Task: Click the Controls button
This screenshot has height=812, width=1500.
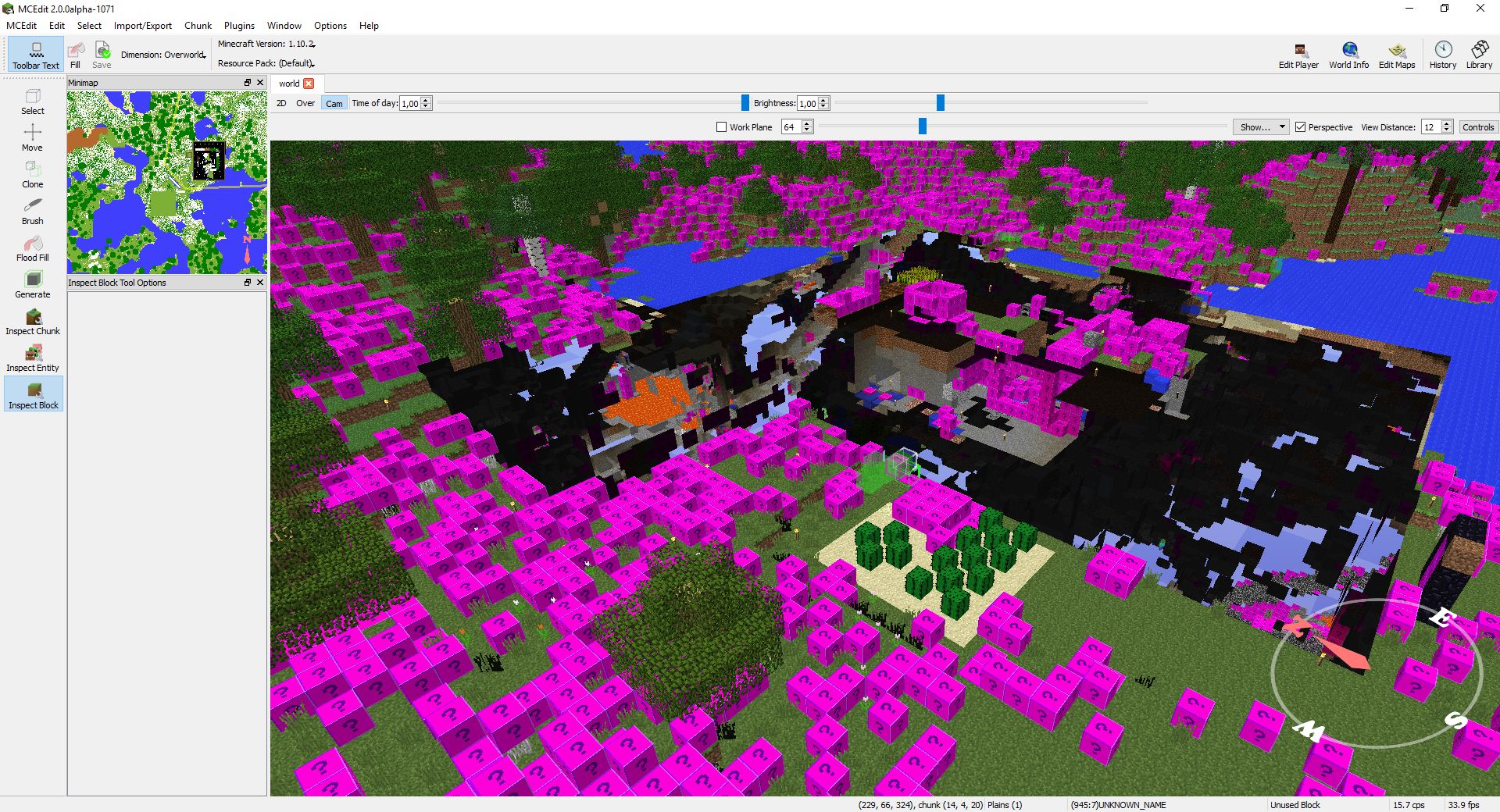Action: (x=1478, y=127)
